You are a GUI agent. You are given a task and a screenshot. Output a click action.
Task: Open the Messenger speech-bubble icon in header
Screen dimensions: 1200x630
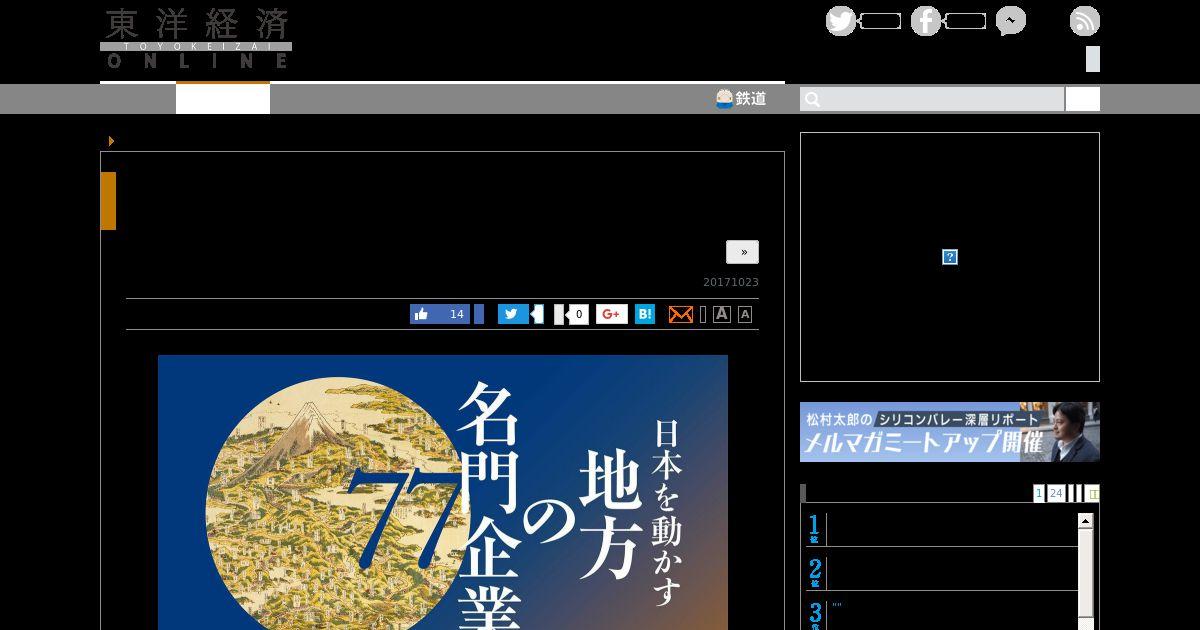coord(1011,21)
